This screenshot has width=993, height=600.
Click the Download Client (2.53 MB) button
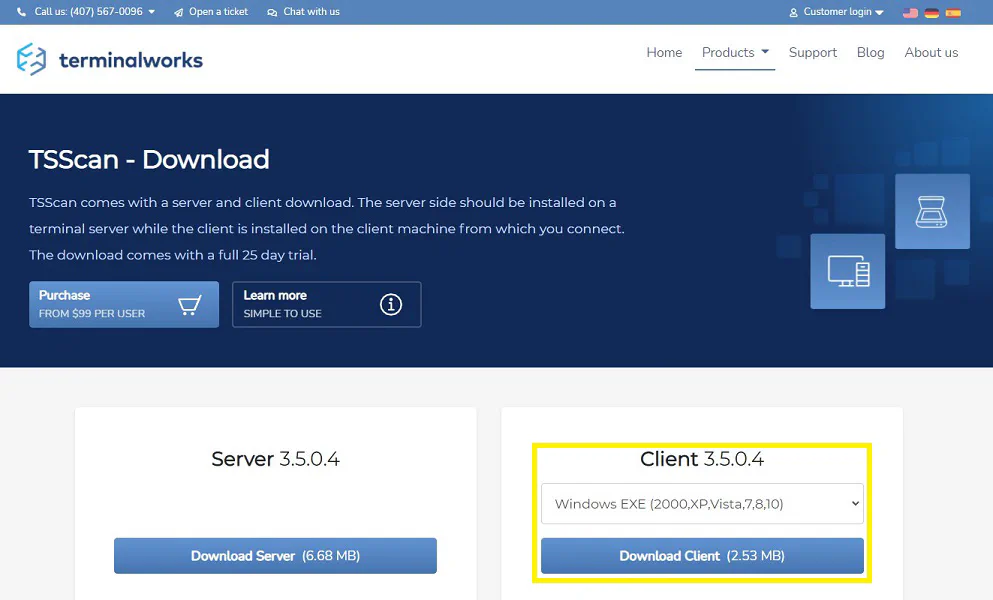coord(702,556)
